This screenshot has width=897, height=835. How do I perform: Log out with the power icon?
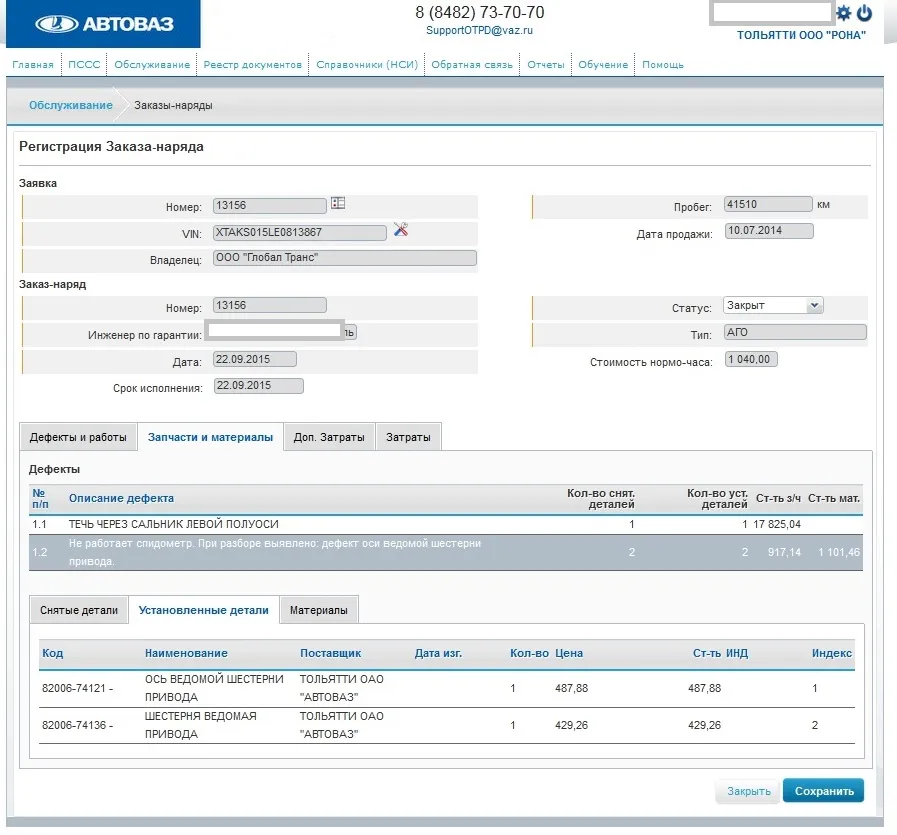(864, 13)
